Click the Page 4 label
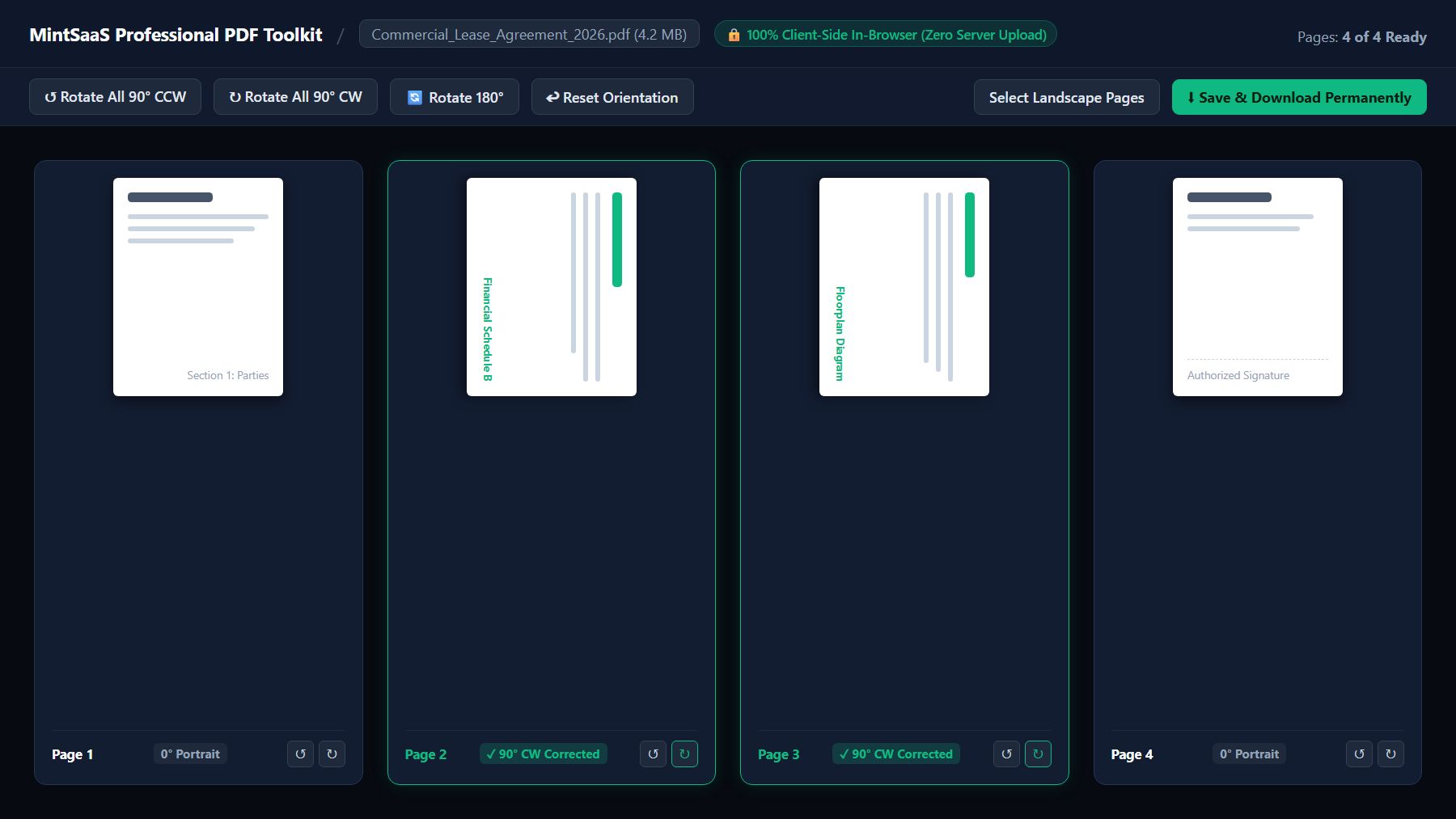1456x819 pixels. [x=1132, y=754]
